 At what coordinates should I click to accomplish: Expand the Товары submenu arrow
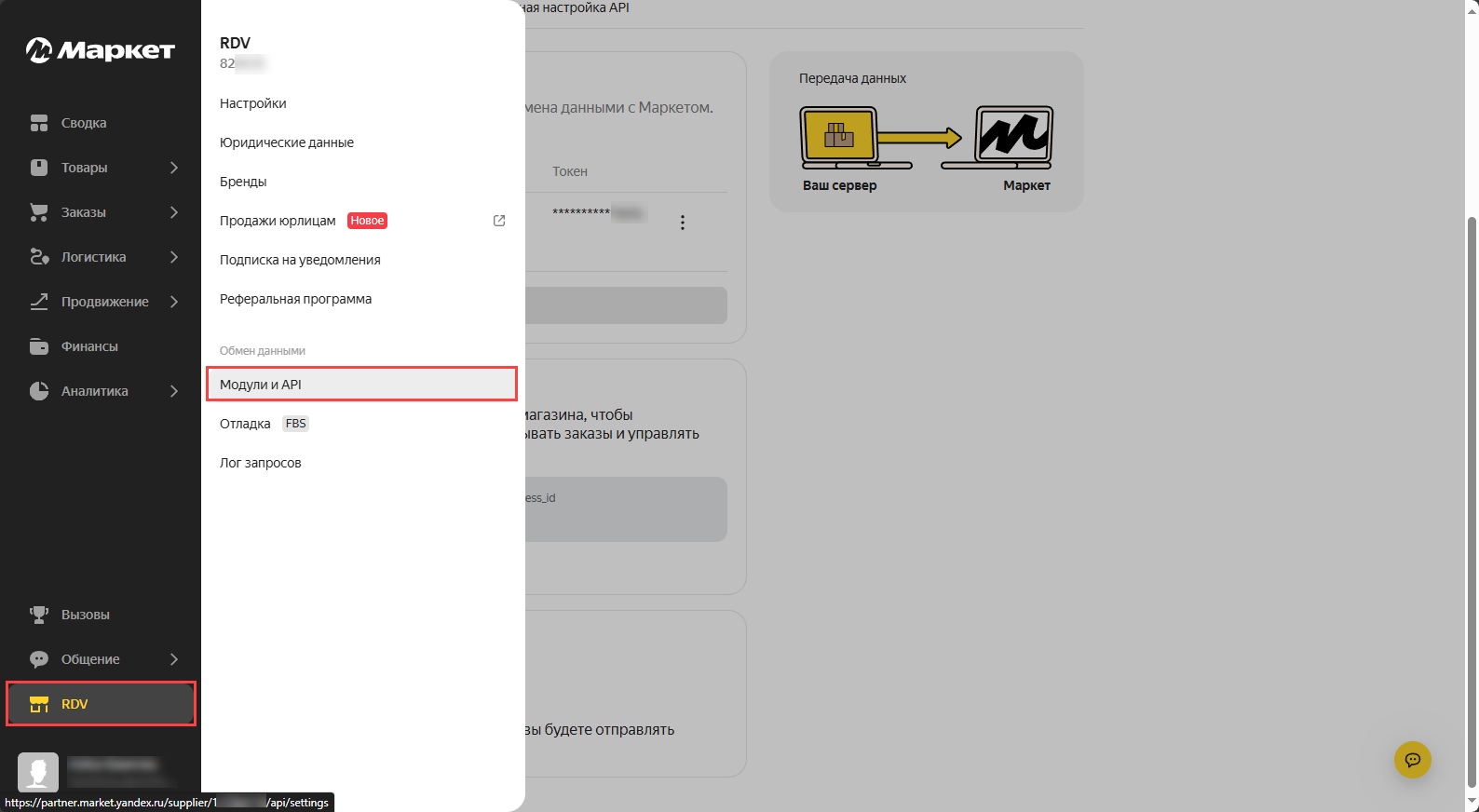point(174,168)
